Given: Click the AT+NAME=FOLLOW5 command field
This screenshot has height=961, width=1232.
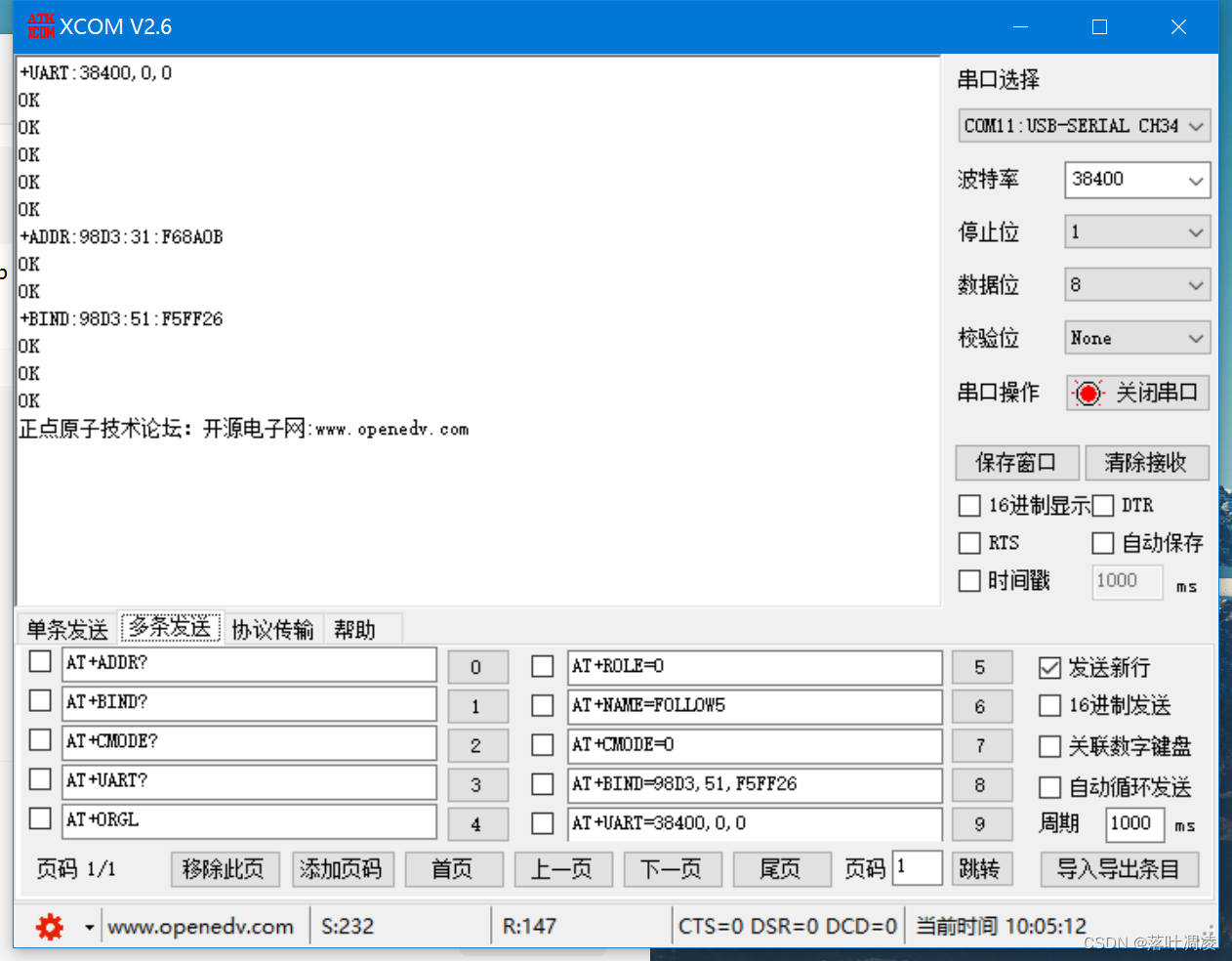Looking at the screenshot, I should (x=755, y=706).
